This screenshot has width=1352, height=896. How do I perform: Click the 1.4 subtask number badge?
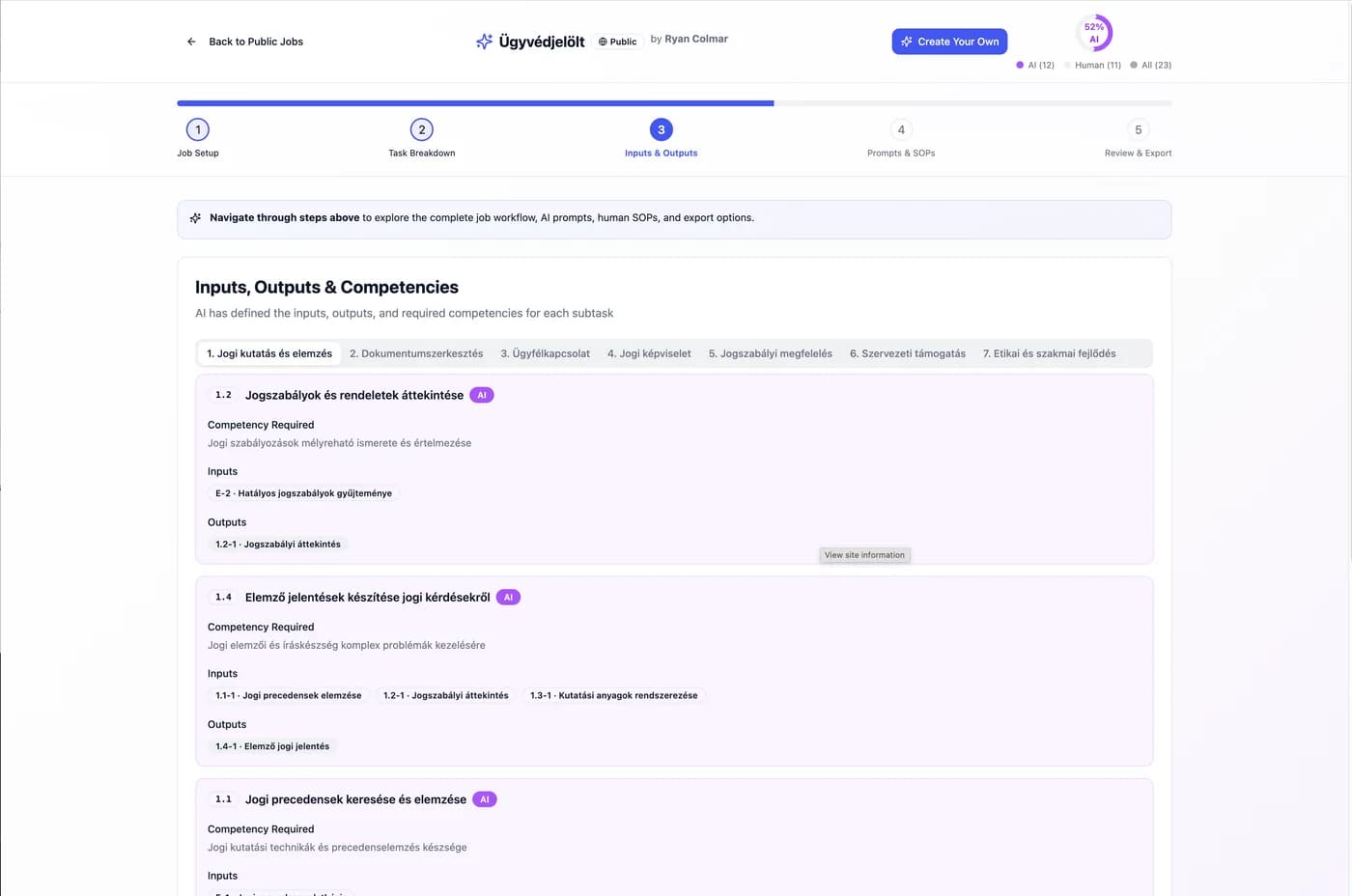[223, 598]
